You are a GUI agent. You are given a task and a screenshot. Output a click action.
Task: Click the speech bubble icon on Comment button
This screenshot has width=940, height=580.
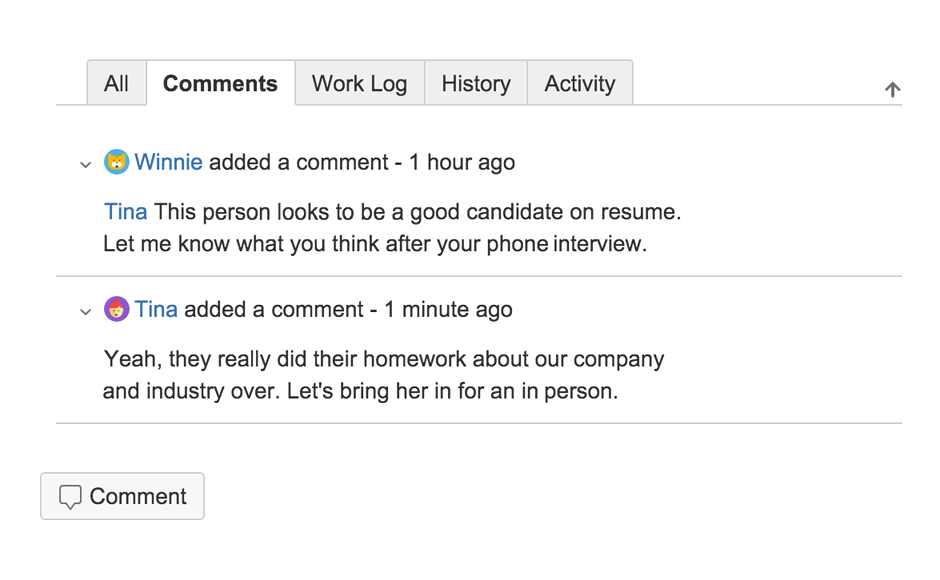pyautogui.click(x=70, y=497)
